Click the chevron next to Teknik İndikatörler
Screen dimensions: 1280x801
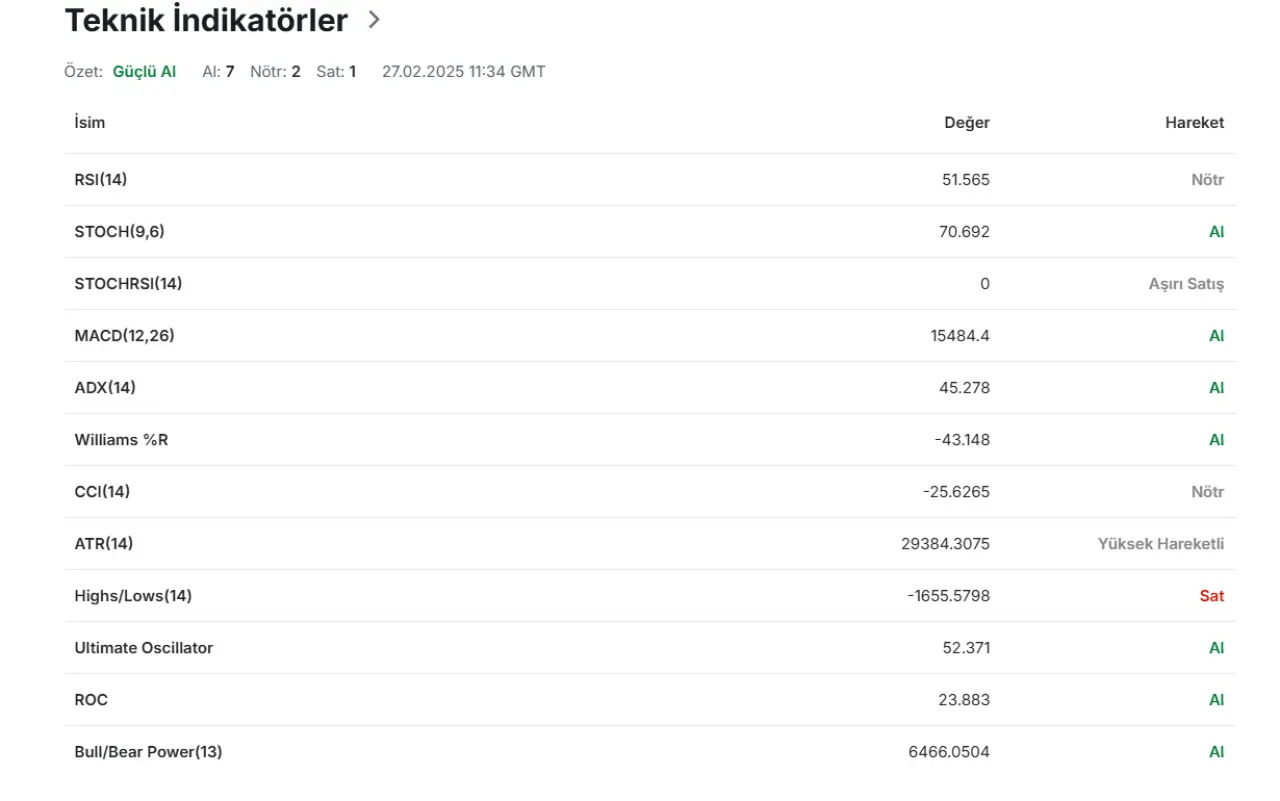click(374, 19)
